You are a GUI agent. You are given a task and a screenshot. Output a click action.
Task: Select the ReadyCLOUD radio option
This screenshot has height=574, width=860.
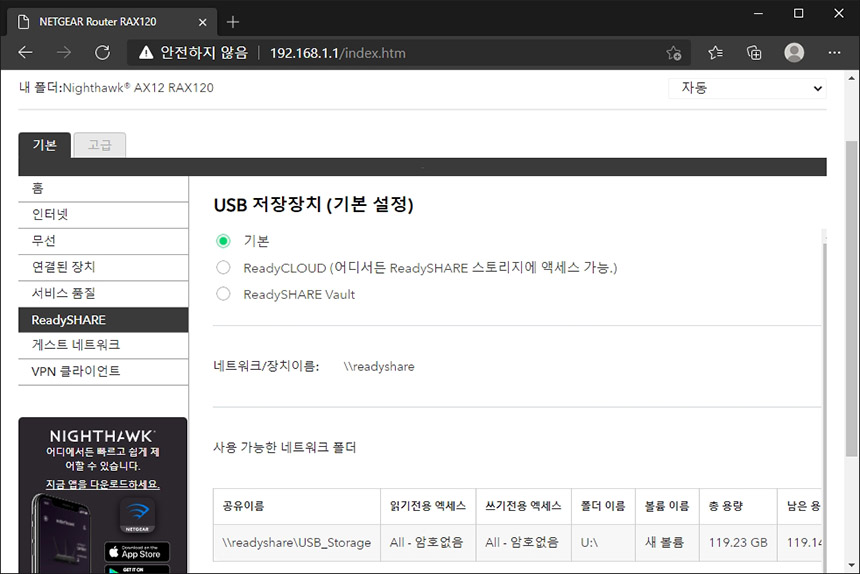pyautogui.click(x=223, y=268)
